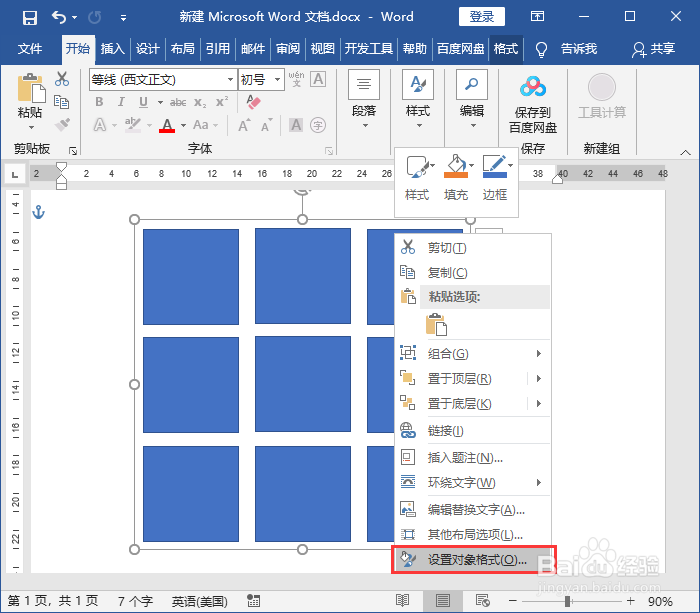Open the font name combo box
The image size is (700, 613).
point(162,80)
